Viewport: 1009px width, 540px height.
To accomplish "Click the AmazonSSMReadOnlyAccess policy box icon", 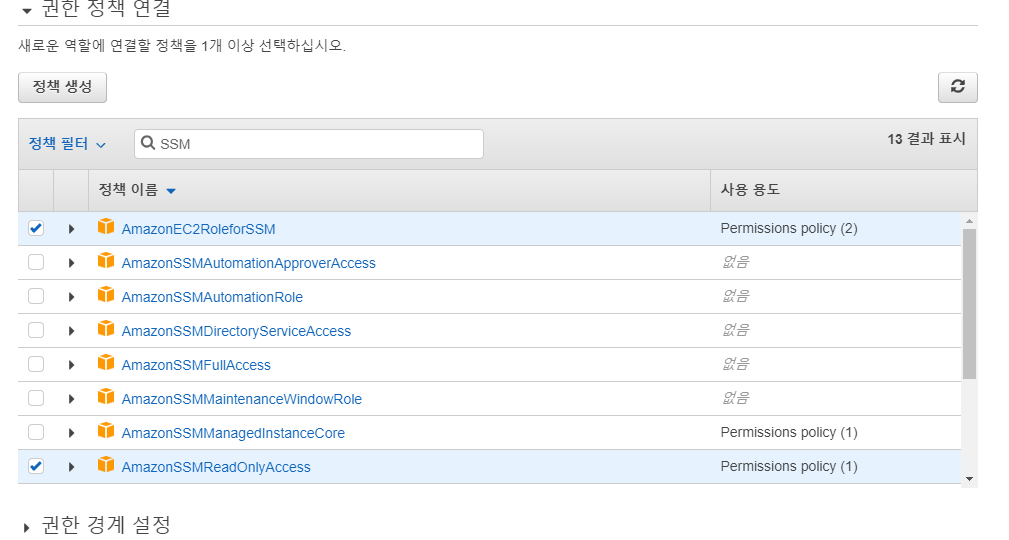I will tap(106, 465).
